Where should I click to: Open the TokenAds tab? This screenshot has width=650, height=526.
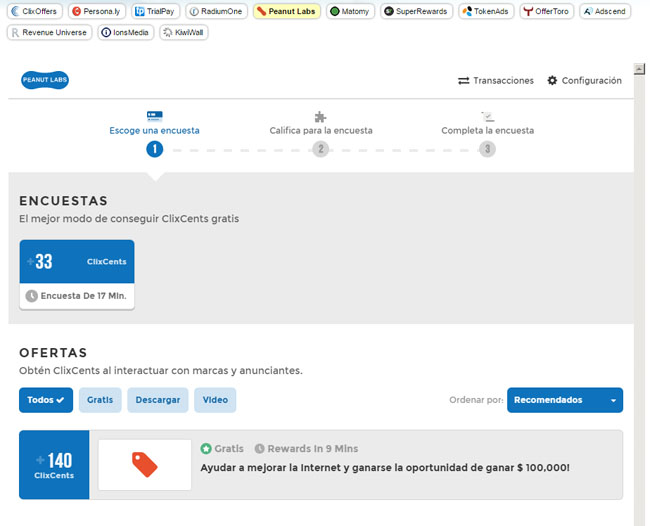[486, 11]
